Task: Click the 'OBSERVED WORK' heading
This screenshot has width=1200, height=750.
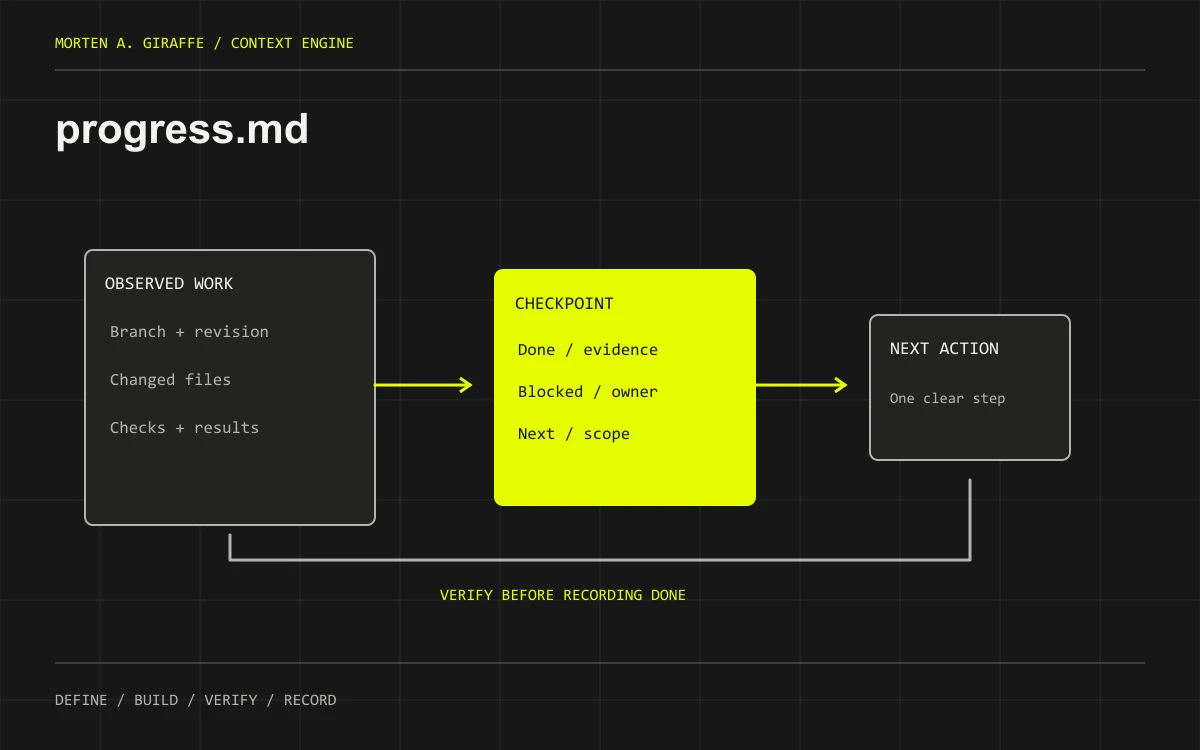Action: (169, 284)
